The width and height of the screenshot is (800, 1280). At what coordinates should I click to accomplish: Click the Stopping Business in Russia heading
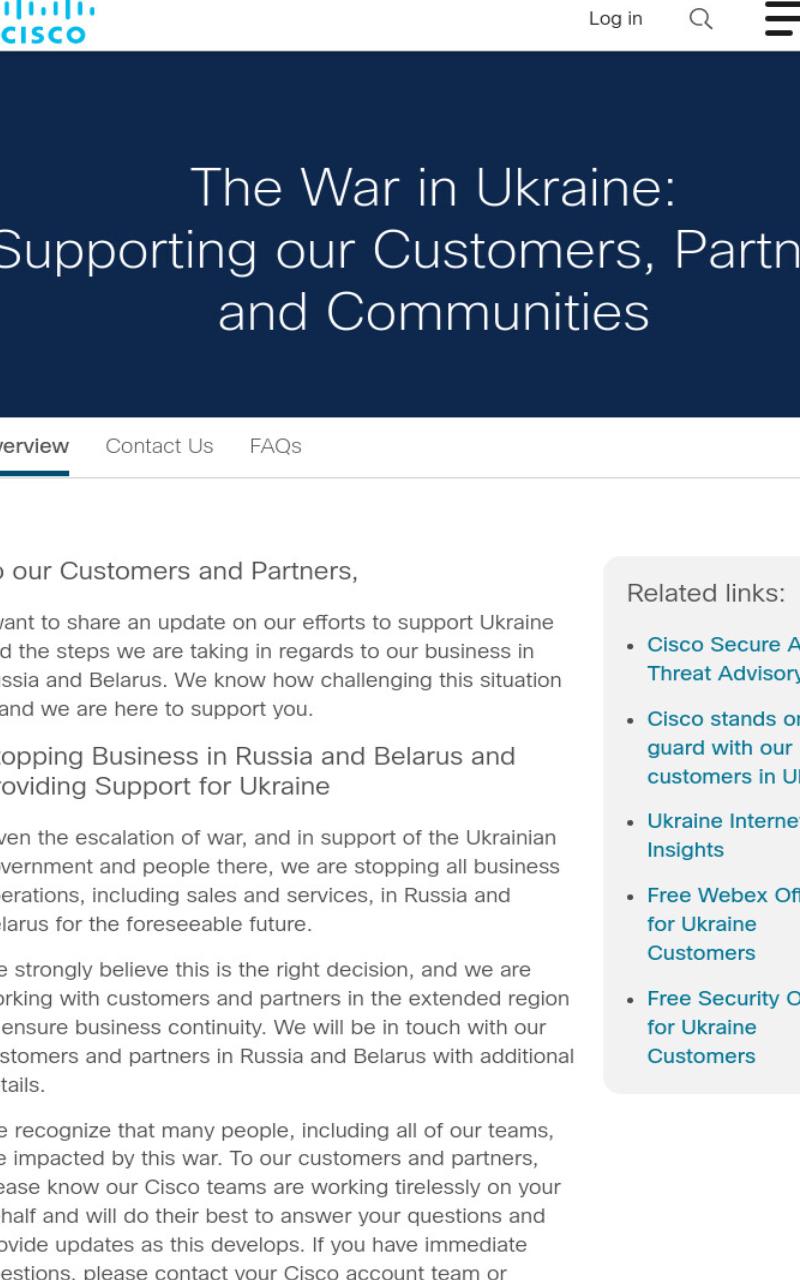coord(258,771)
